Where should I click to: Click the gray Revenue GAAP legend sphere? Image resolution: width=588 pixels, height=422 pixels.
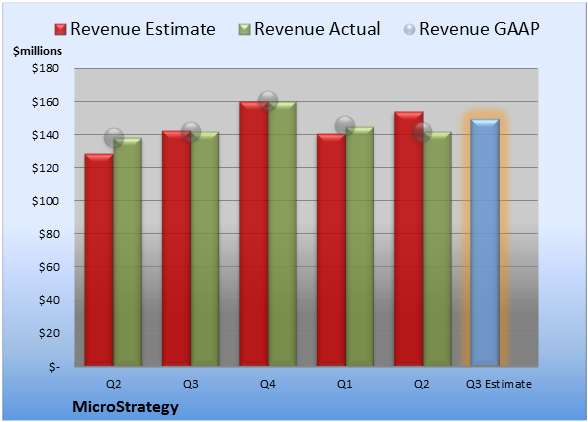pos(410,30)
